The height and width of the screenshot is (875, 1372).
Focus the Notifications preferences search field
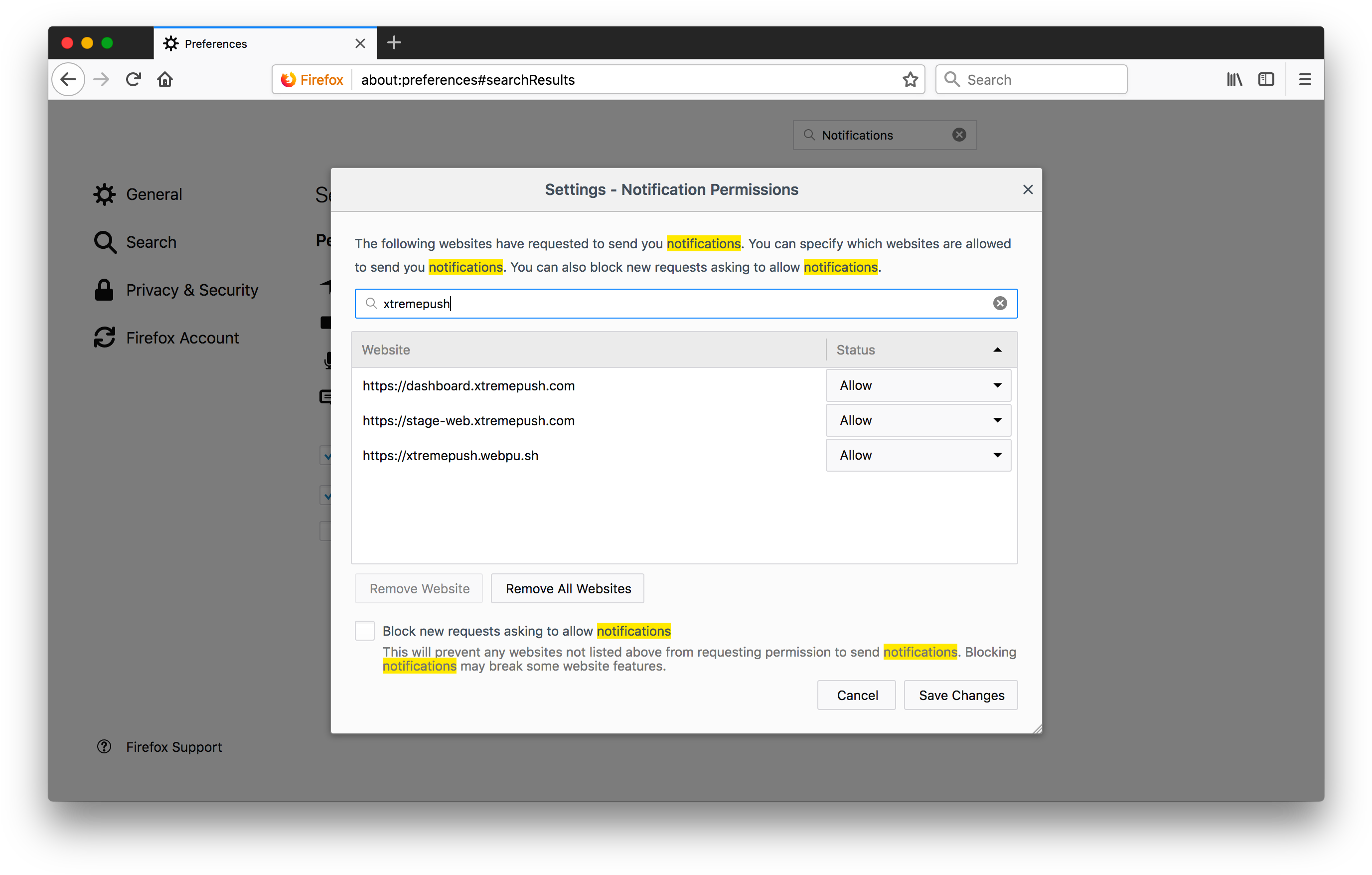point(885,135)
